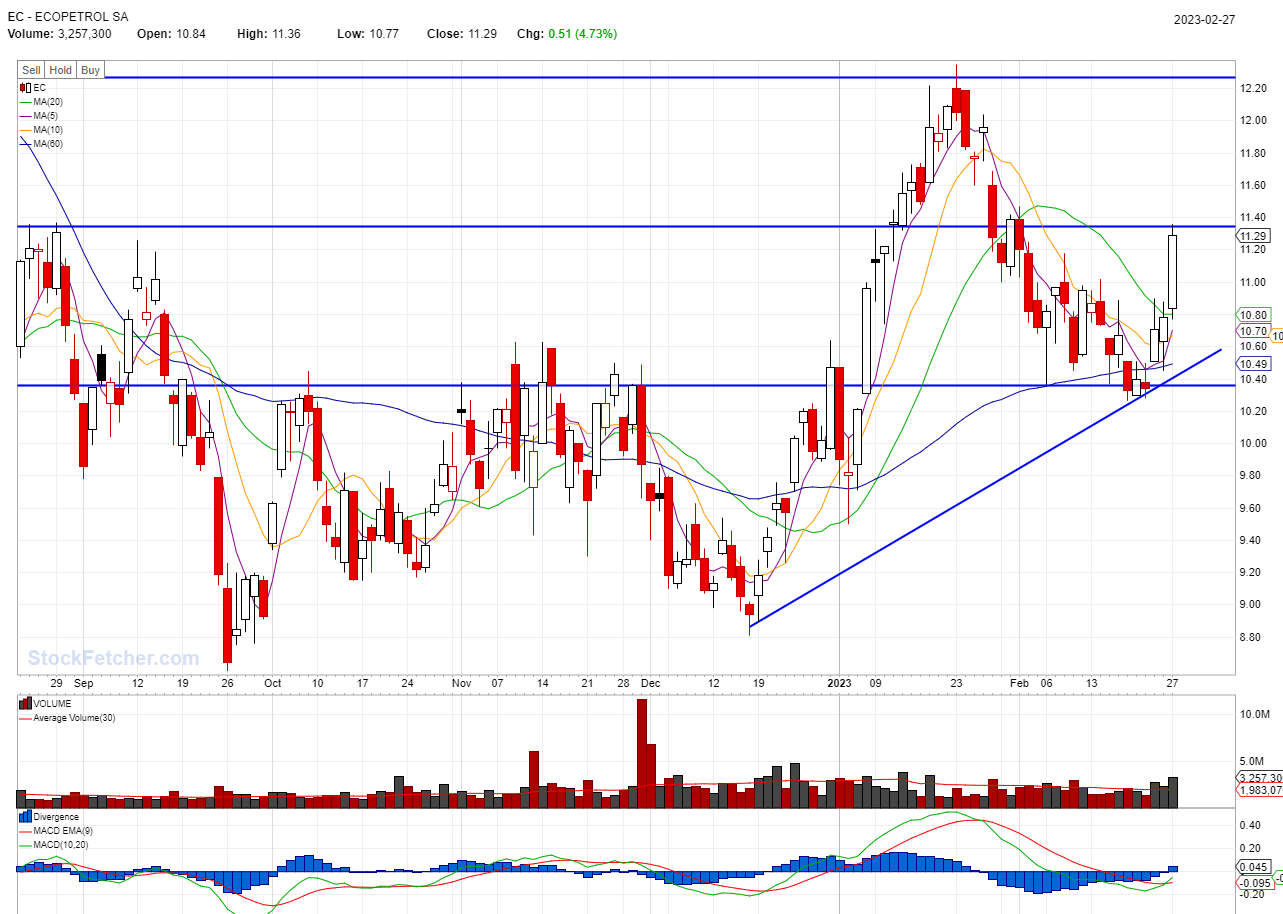Click the red MACD EMA(9) legend line
This screenshot has width=1283, height=914.
pos(26,831)
